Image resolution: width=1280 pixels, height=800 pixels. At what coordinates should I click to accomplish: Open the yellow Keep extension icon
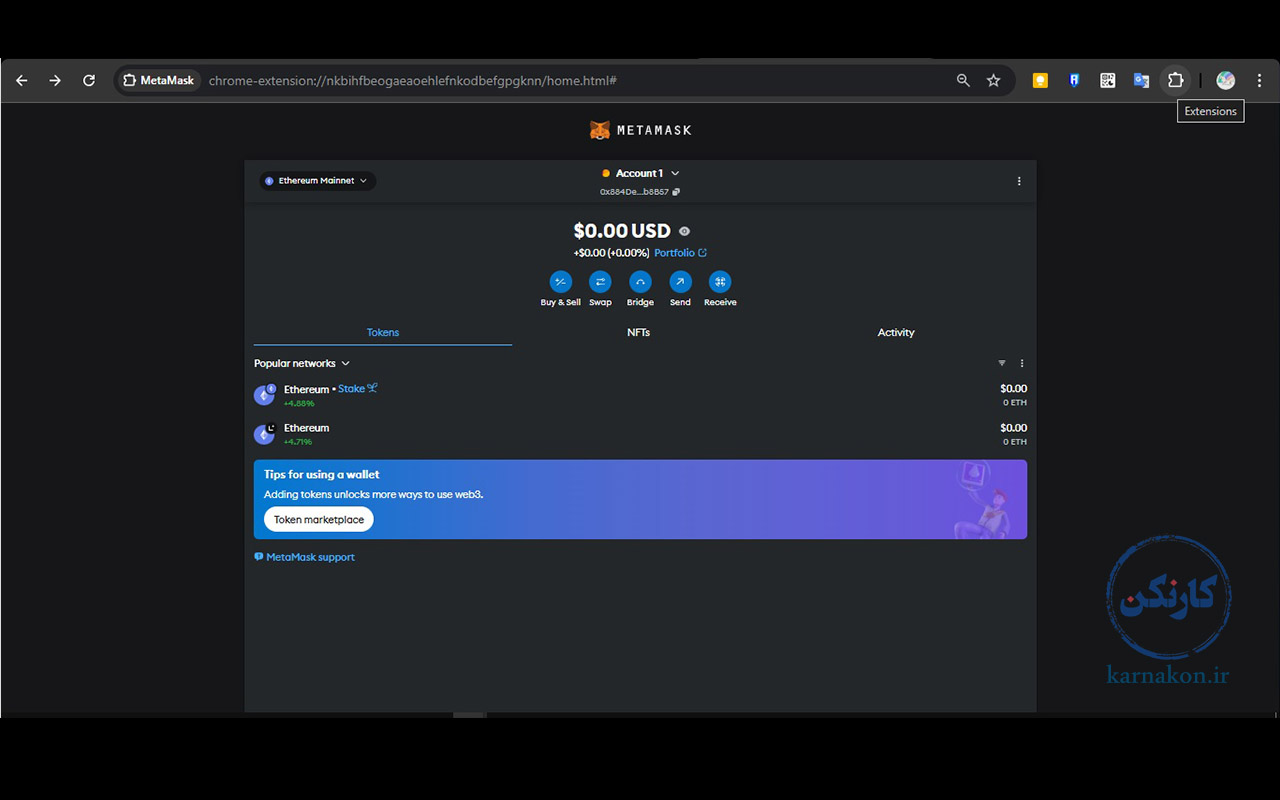[1040, 81]
